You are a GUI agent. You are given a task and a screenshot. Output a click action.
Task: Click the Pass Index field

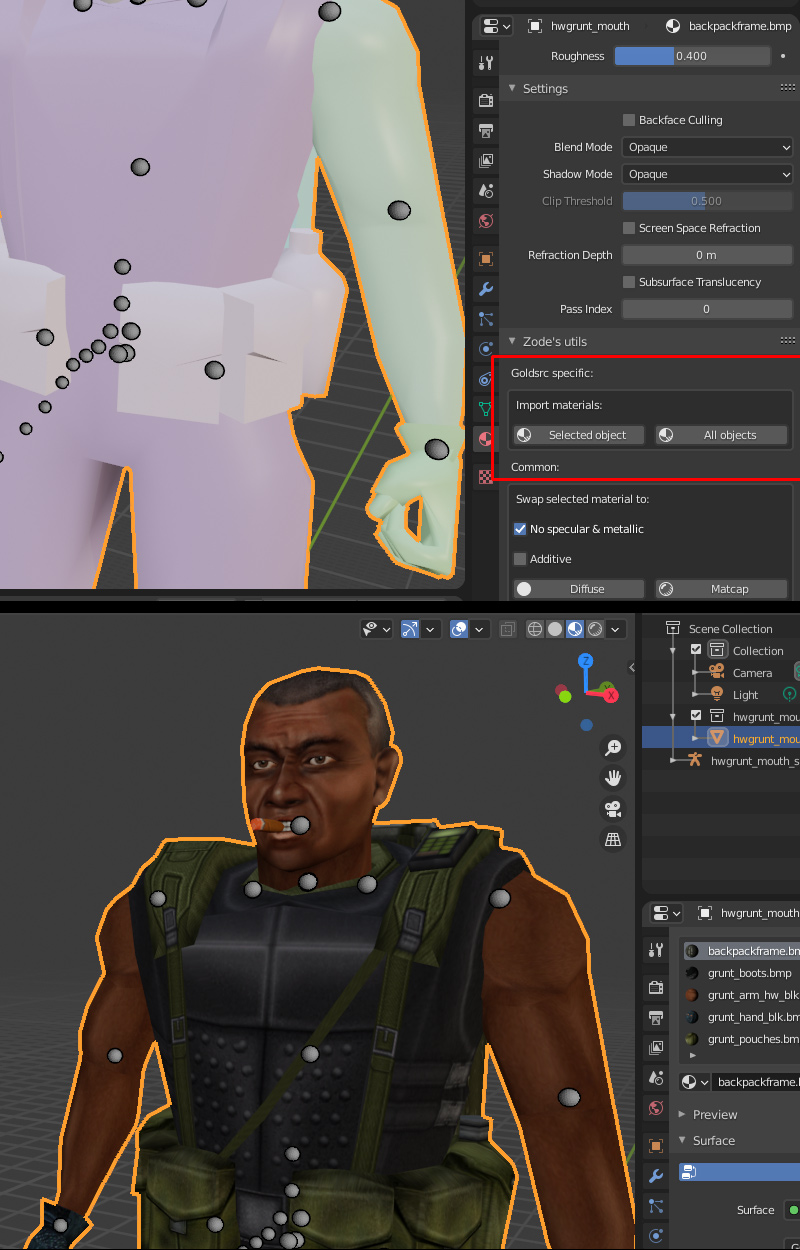(x=707, y=309)
